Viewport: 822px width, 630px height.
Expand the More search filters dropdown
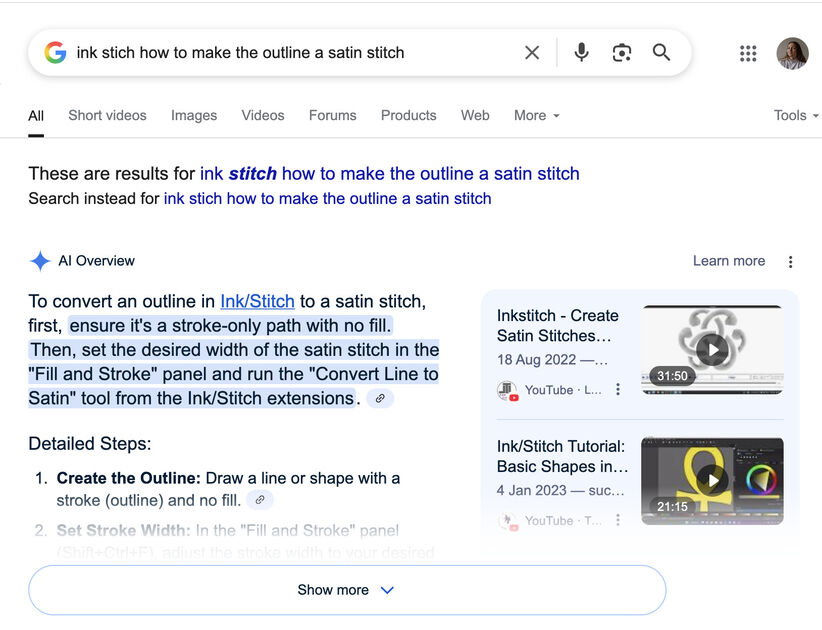[537, 115]
